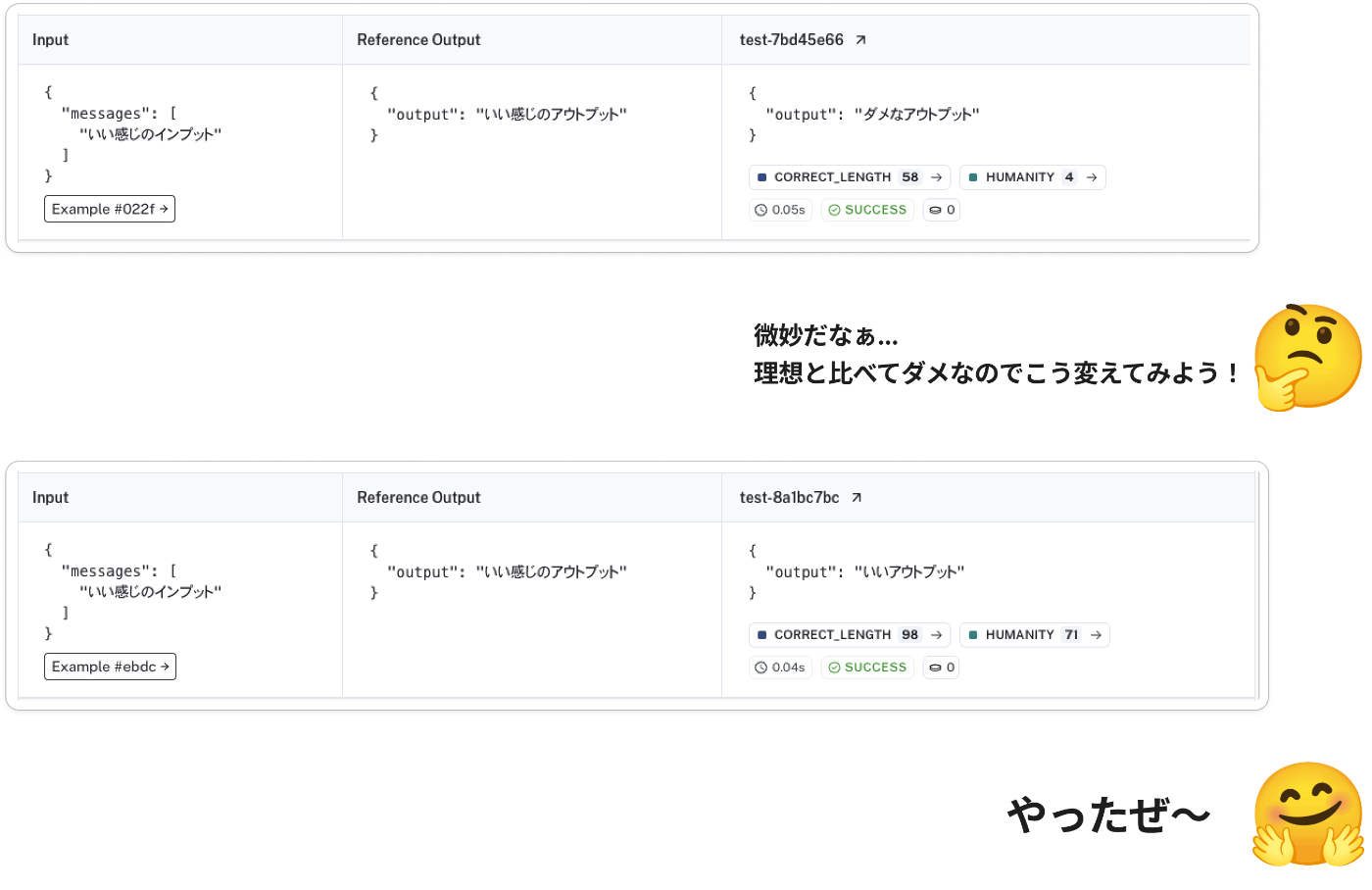Click teal dot of HUMANITY 71
Screen dimensions: 1372x890
[x=973, y=635]
